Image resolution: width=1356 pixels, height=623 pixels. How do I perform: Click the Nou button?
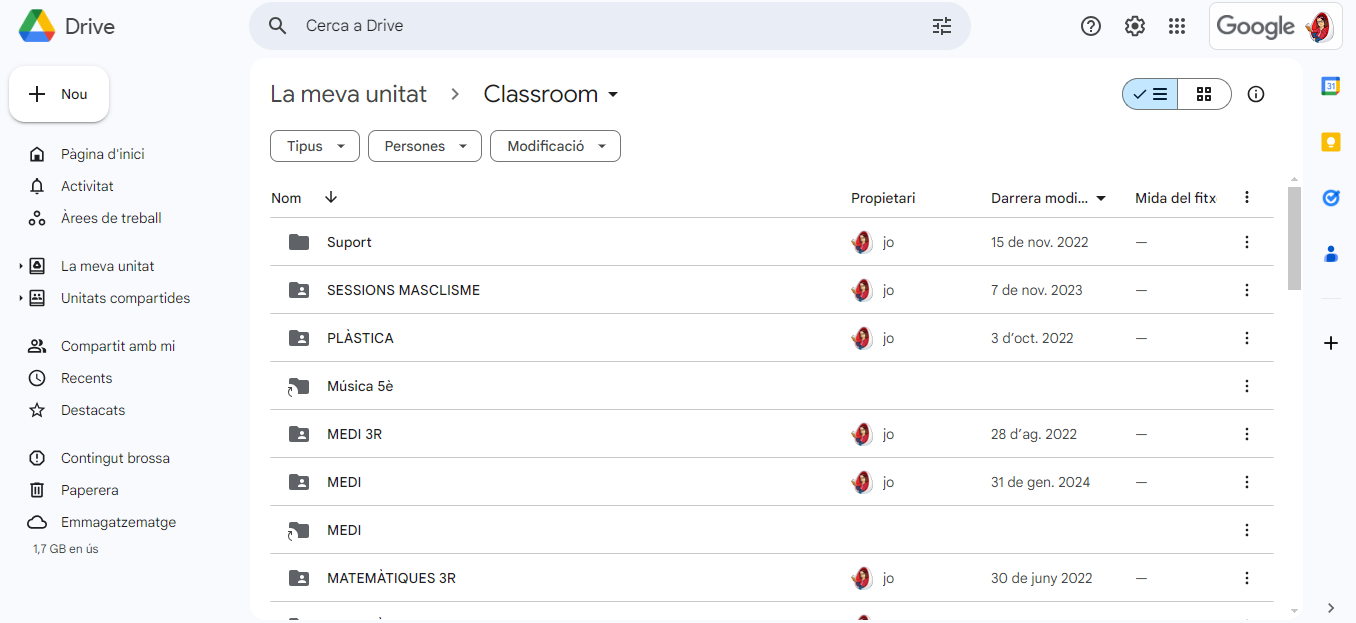[x=59, y=94]
